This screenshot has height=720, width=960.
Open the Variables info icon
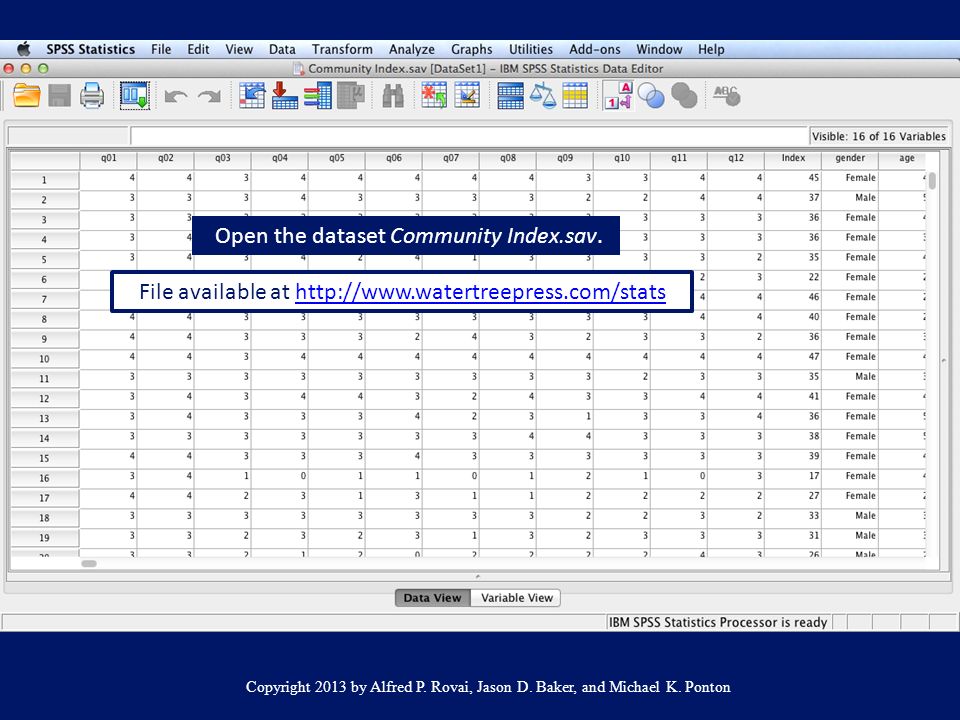[318, 96]
